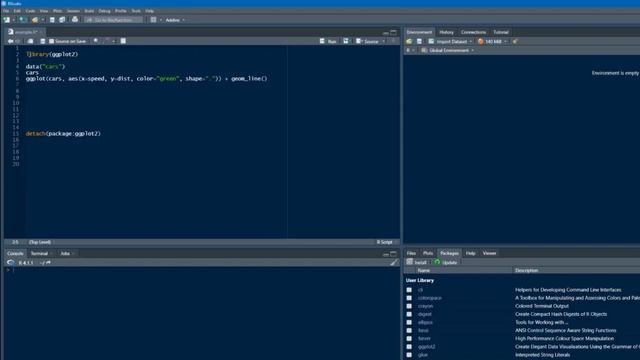Image resolution: width=640 pixels, height=360 pixels.
Task: Open Import Dataset dropdown
Action: [450, 42]
